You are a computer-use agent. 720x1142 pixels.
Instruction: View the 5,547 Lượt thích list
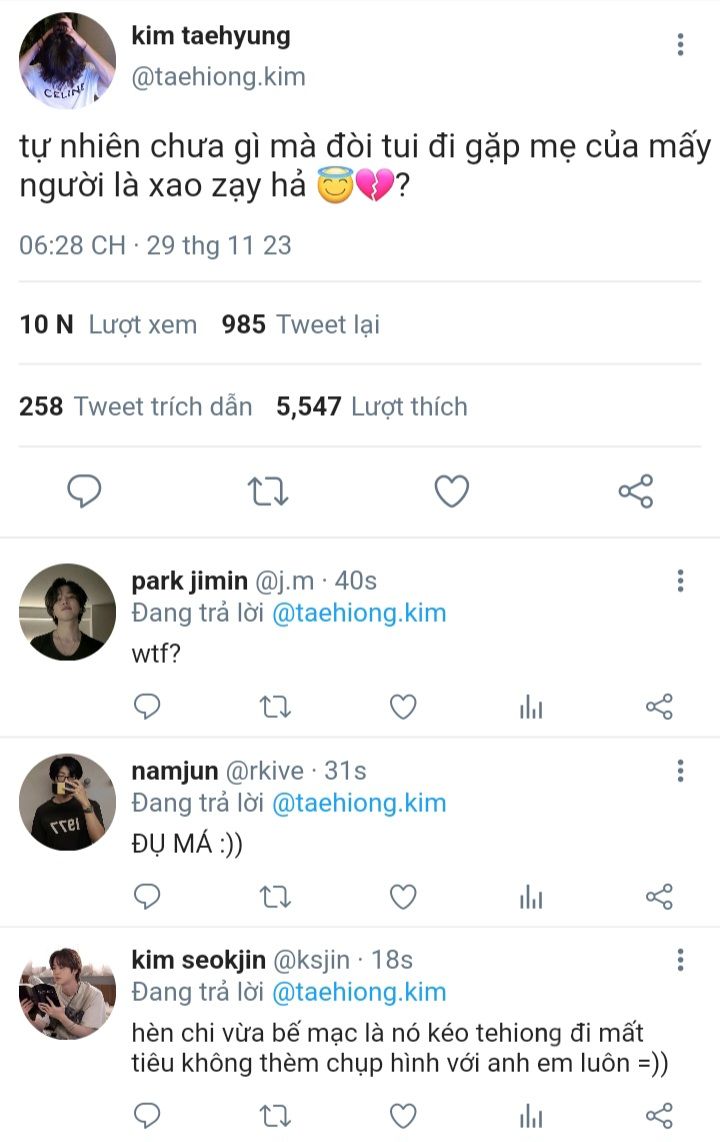tap(372, 407)
